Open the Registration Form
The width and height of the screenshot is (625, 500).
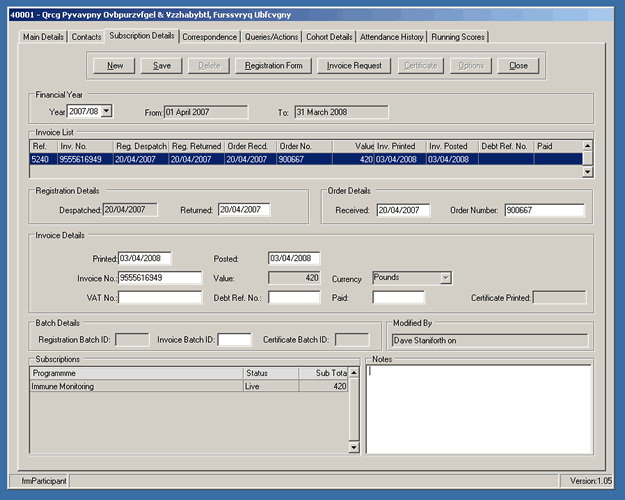click(273, 65)
